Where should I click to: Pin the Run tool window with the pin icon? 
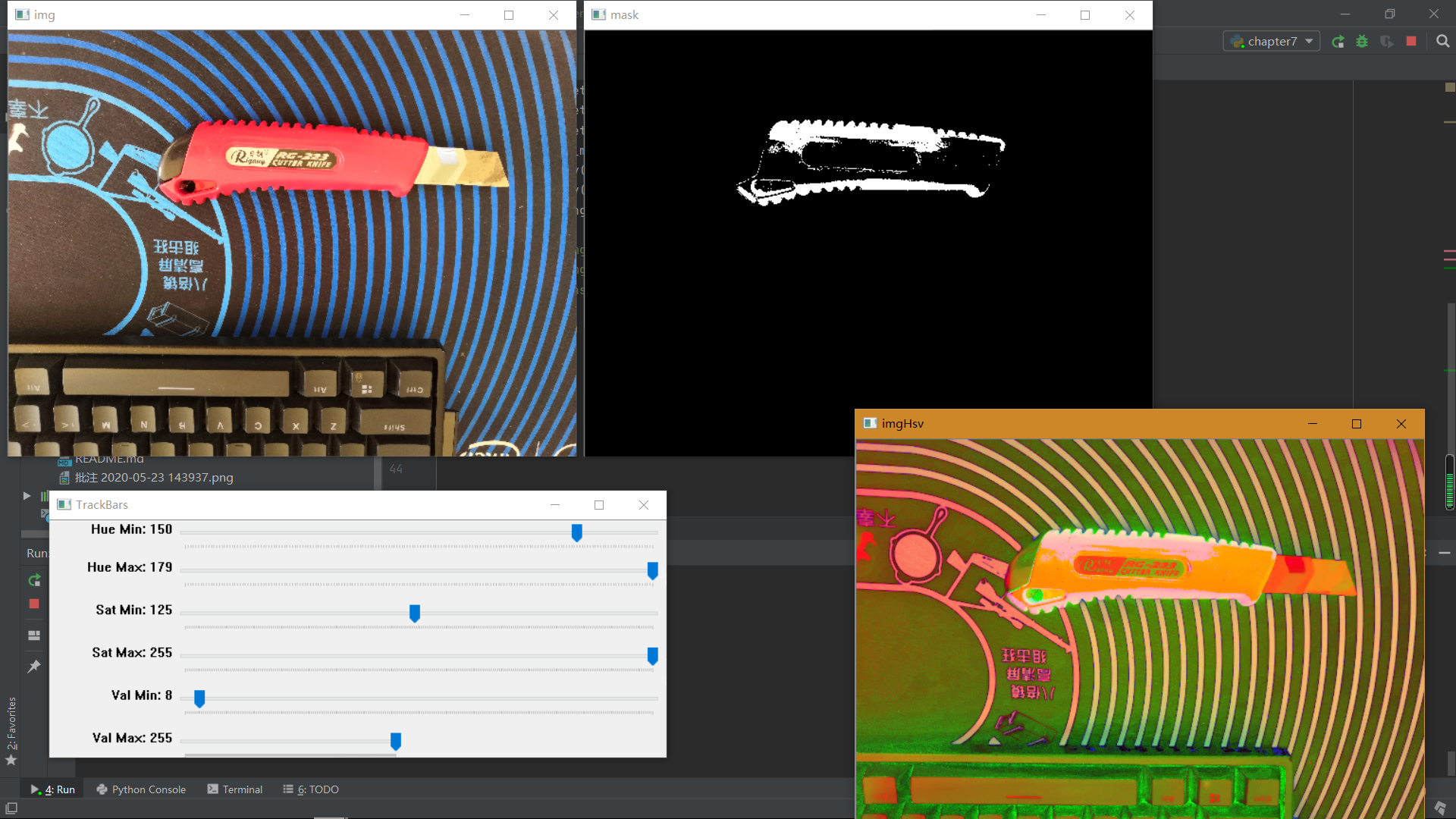tap(33, 666)
